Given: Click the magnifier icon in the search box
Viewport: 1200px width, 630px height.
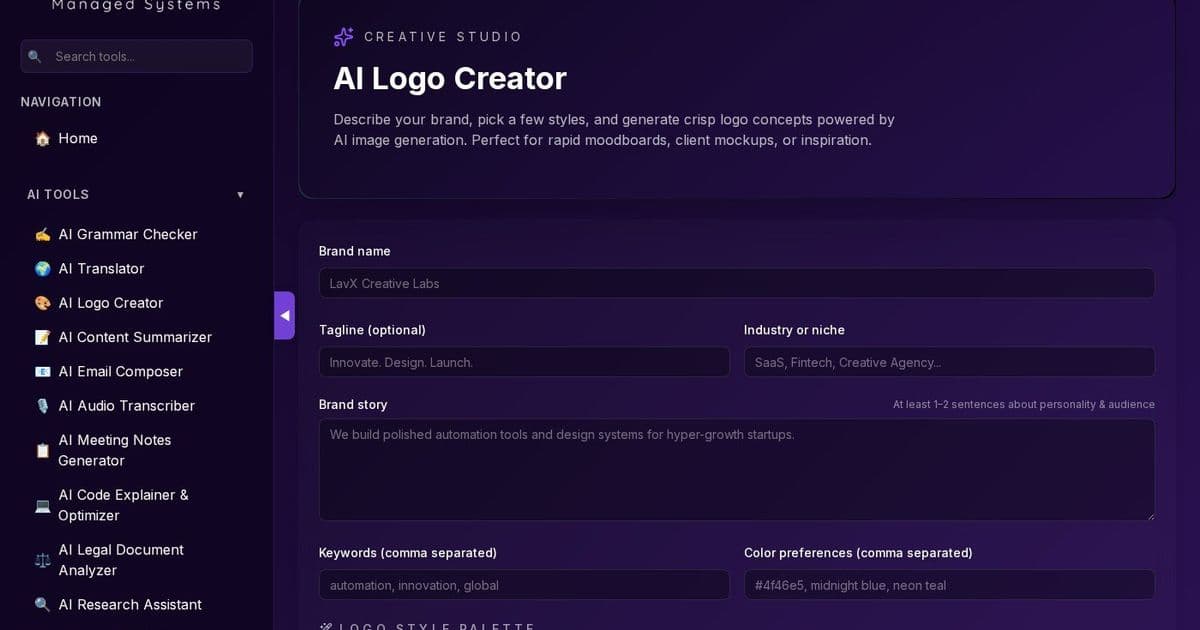Looking at the screenshot, I should (x=35, y=56).
